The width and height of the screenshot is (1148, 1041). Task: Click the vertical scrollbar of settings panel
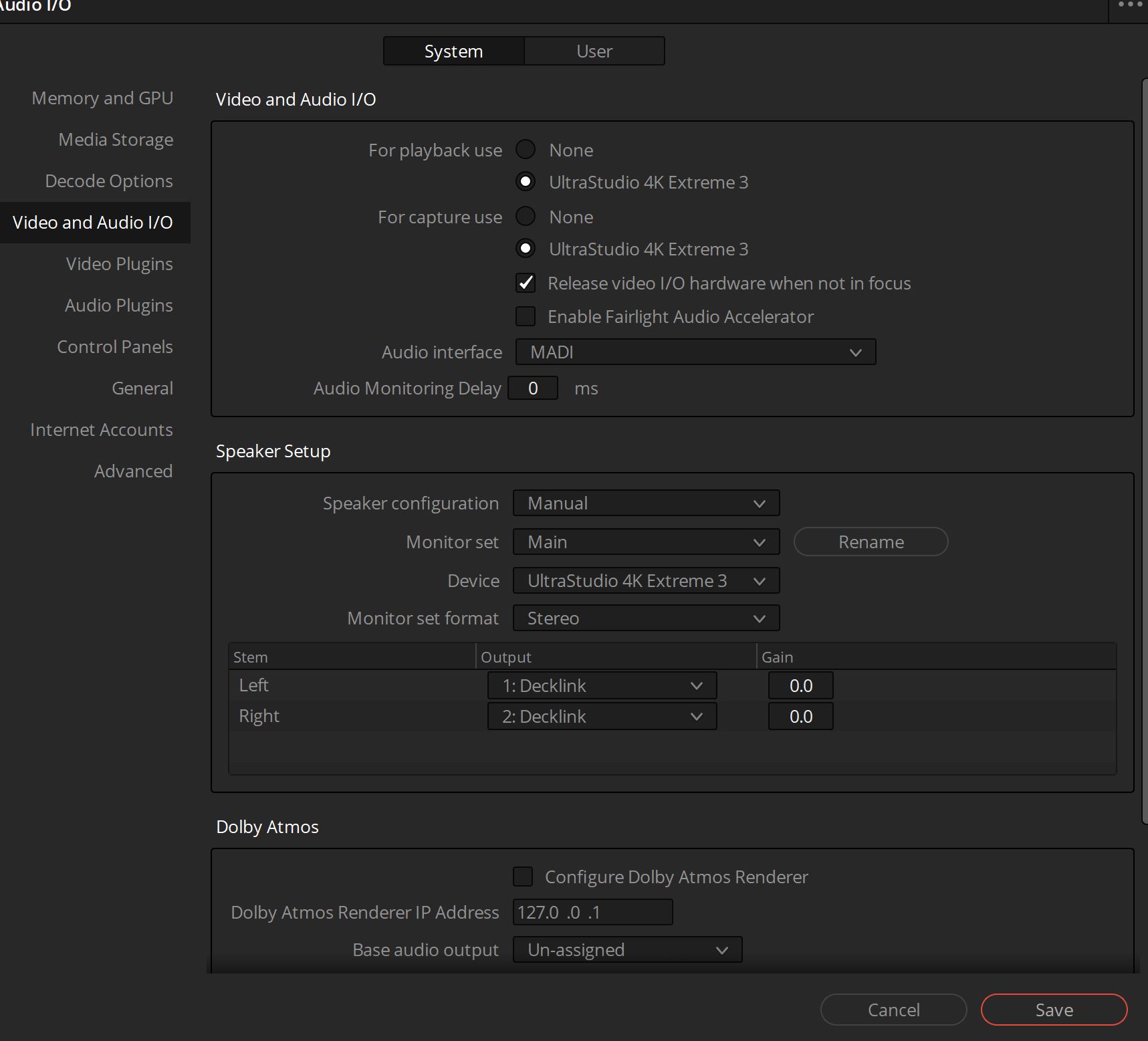(1144, 451)
